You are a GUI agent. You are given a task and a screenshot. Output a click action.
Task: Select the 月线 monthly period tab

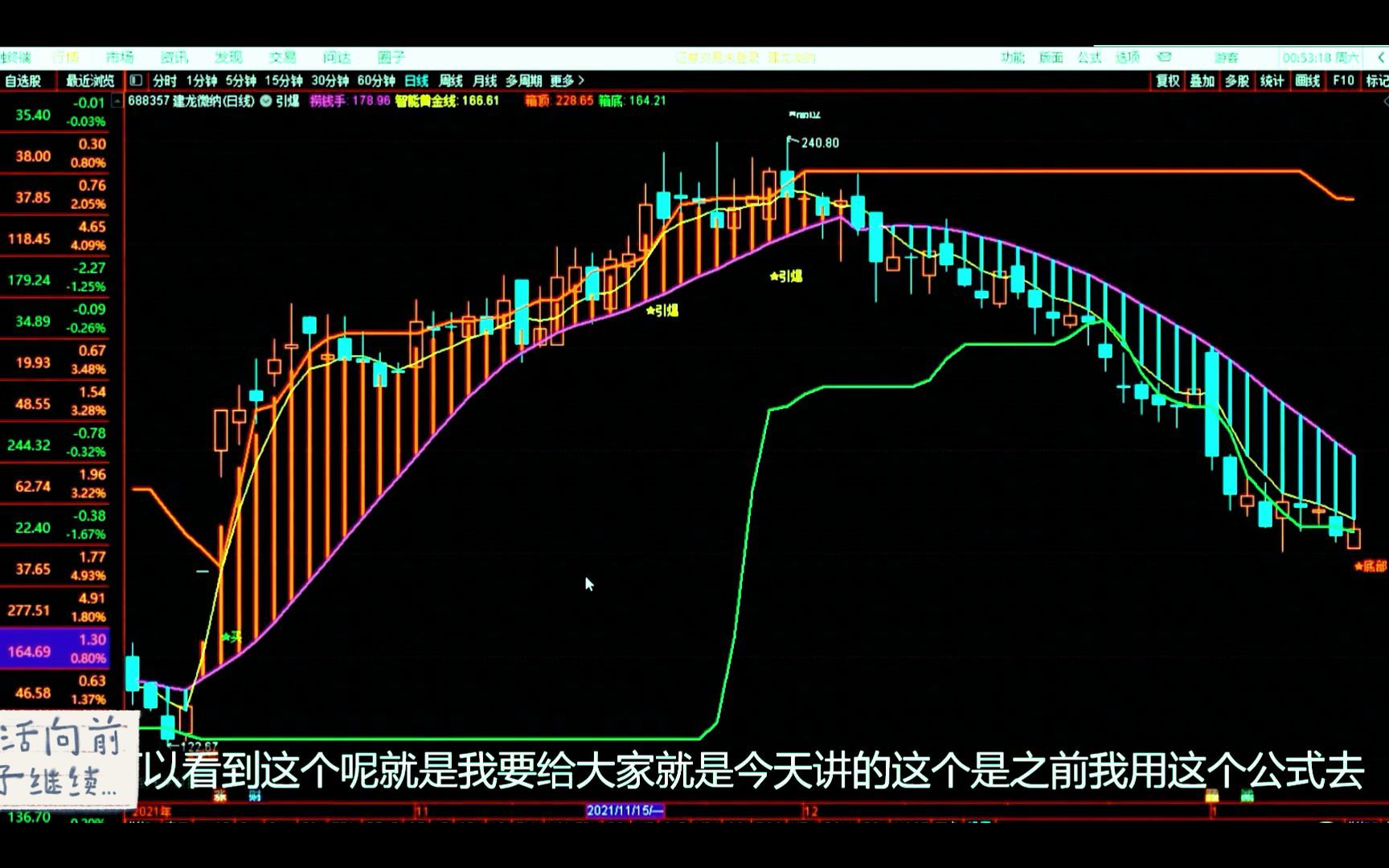[x=484, y=80]
